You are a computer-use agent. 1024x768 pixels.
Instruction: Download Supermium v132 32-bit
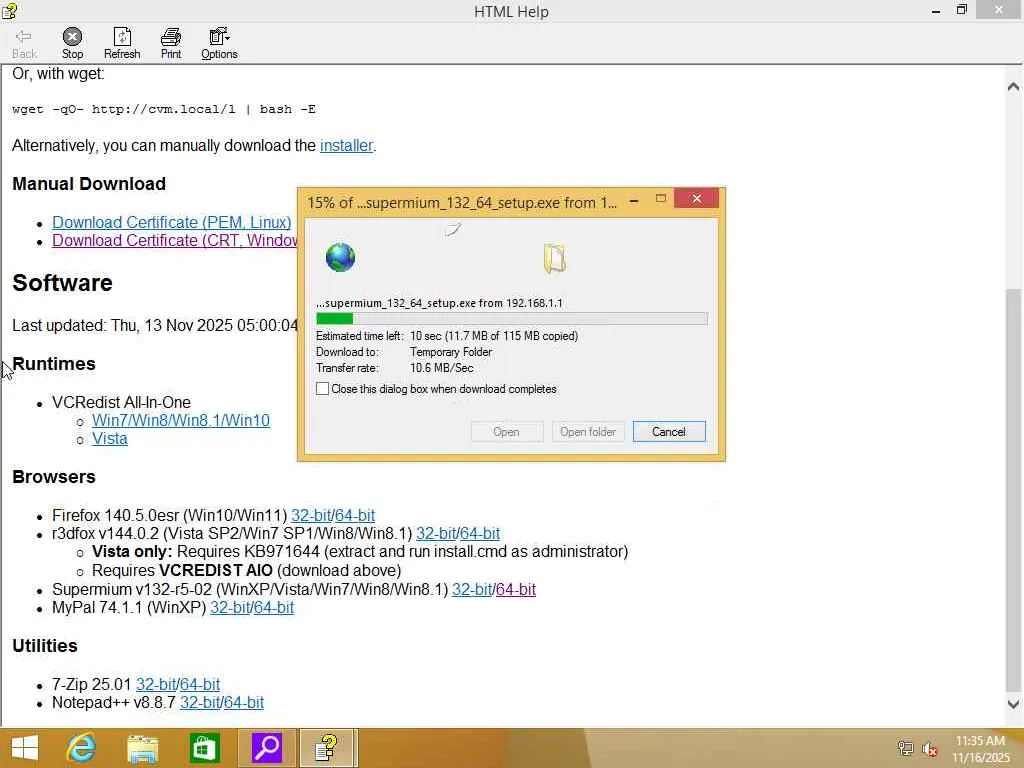pyautogui.click(x=472, y=589)
